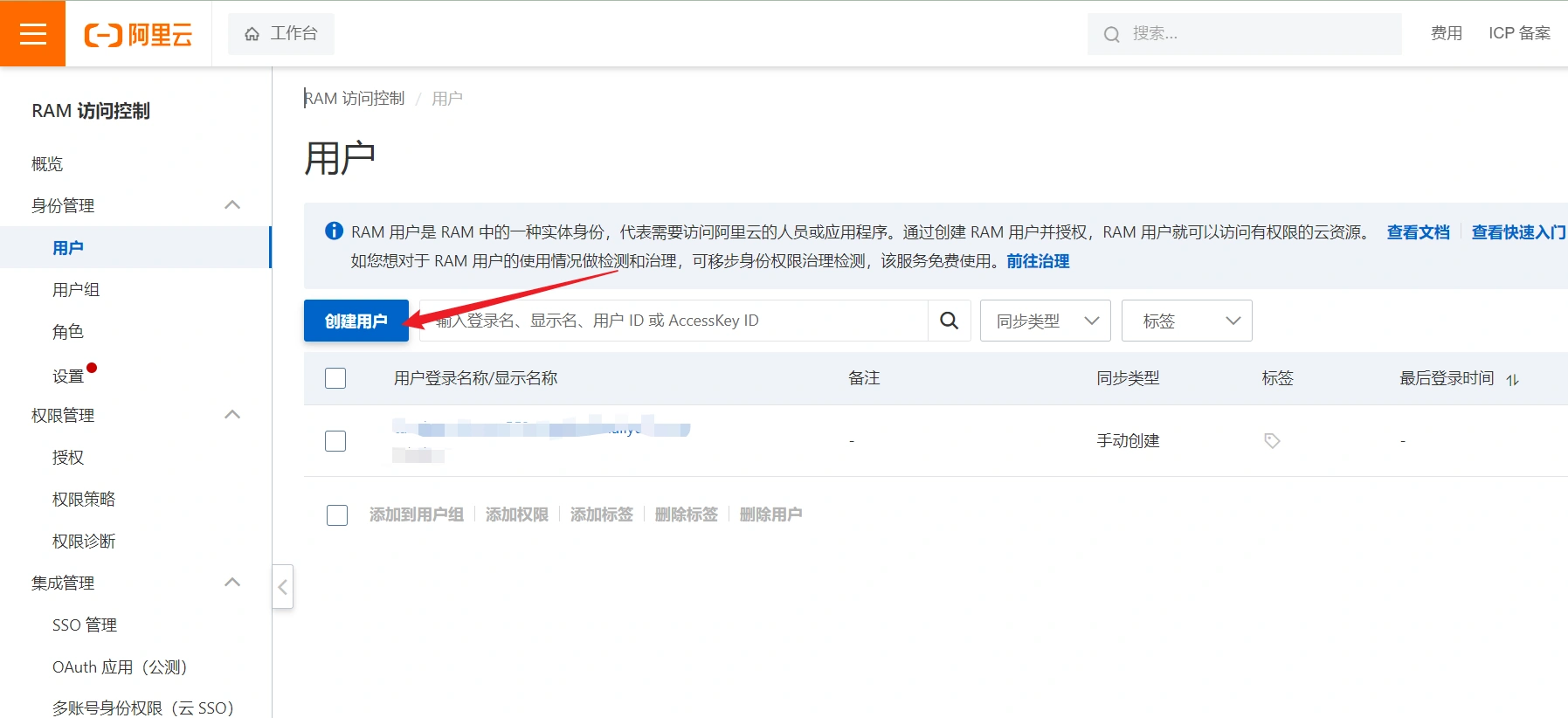
Task: Select all users with header checkbox
Action: pyautogui.click(x=335, y=378)
